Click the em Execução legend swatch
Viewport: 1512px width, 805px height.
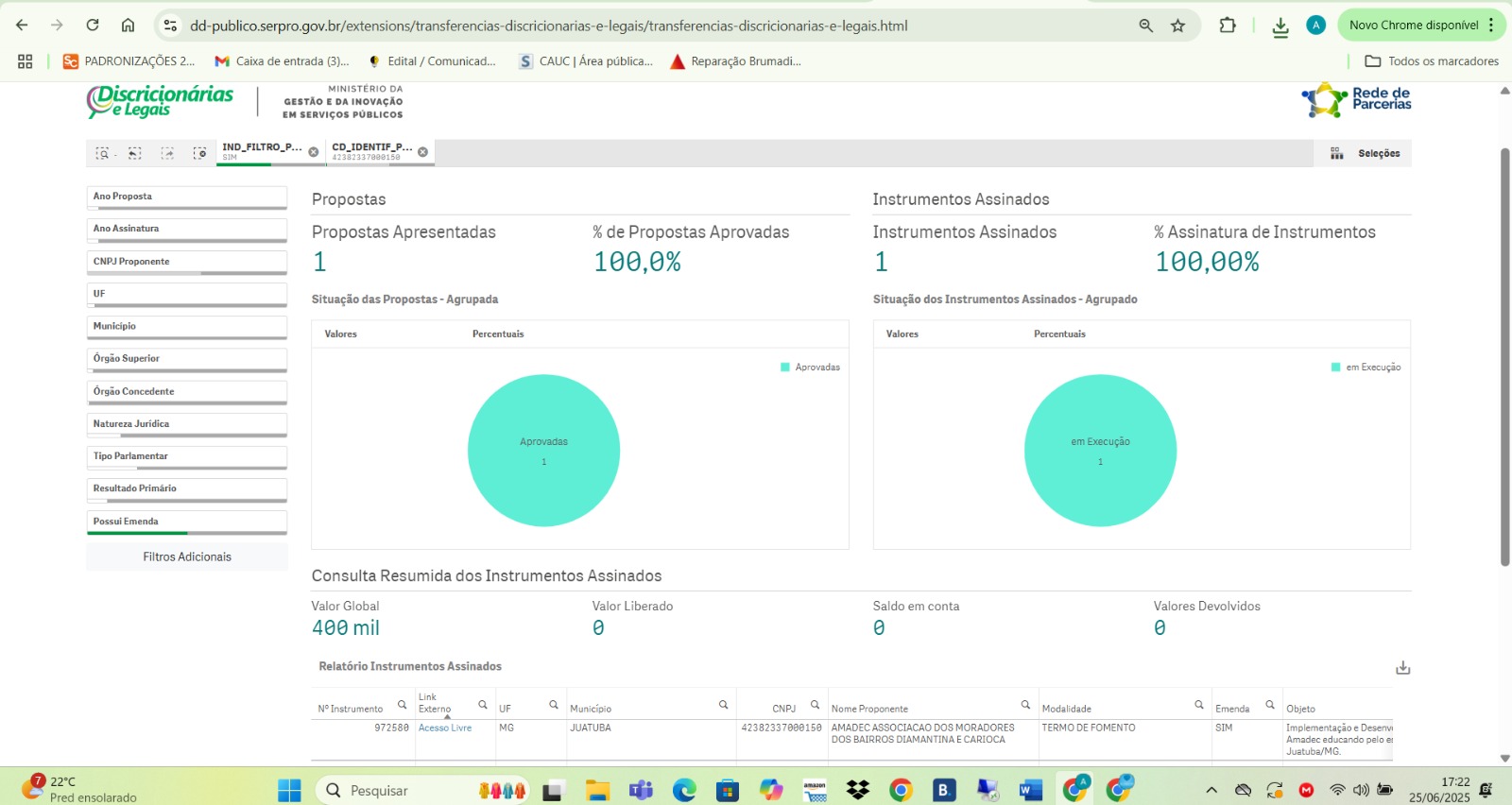pos(1336,368)
